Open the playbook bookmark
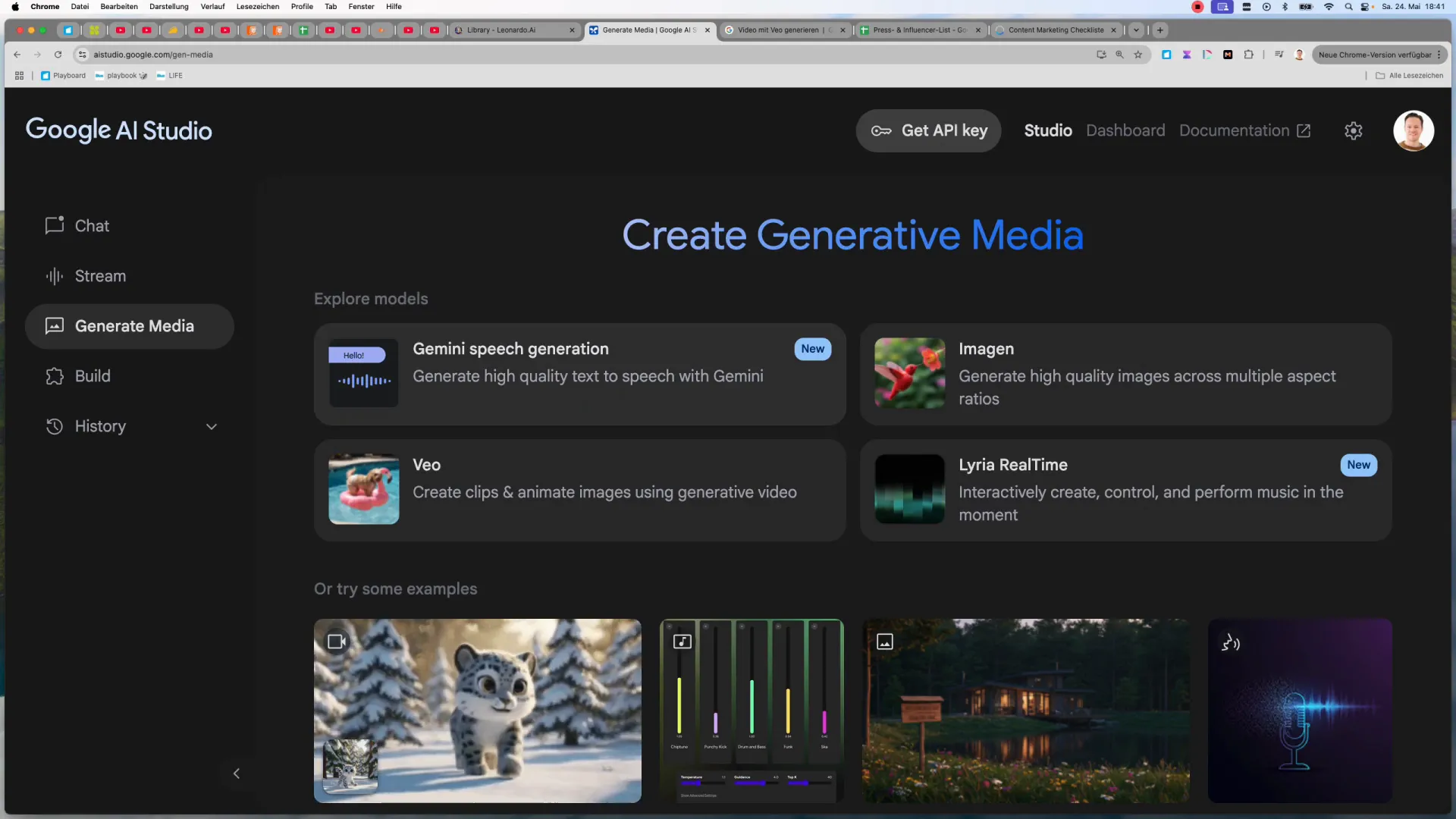The height and width of the screenshot is (819, 1456). 121,76
